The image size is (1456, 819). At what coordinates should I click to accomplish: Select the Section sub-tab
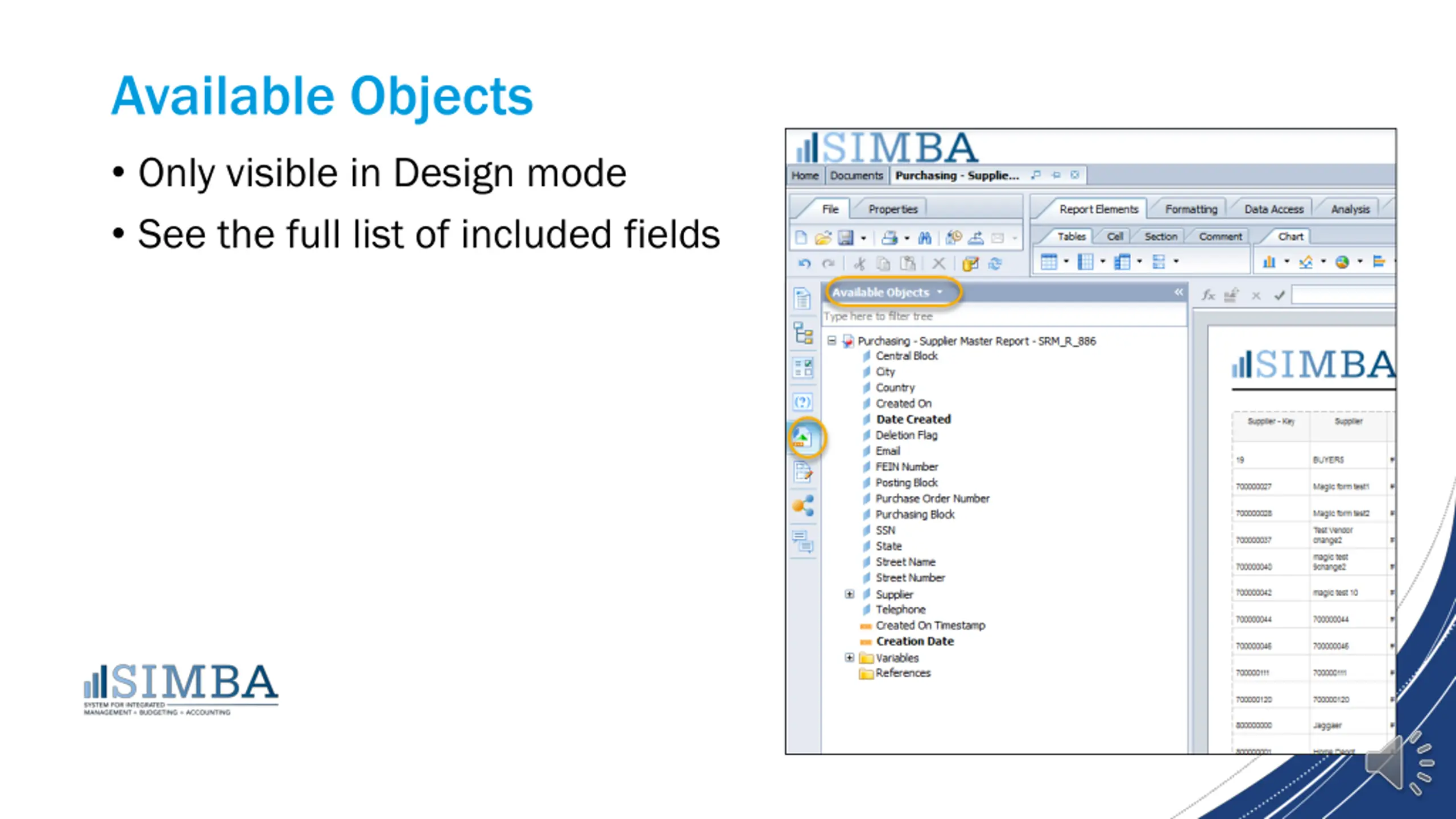pyautogui.click(x=1160, y=236)
